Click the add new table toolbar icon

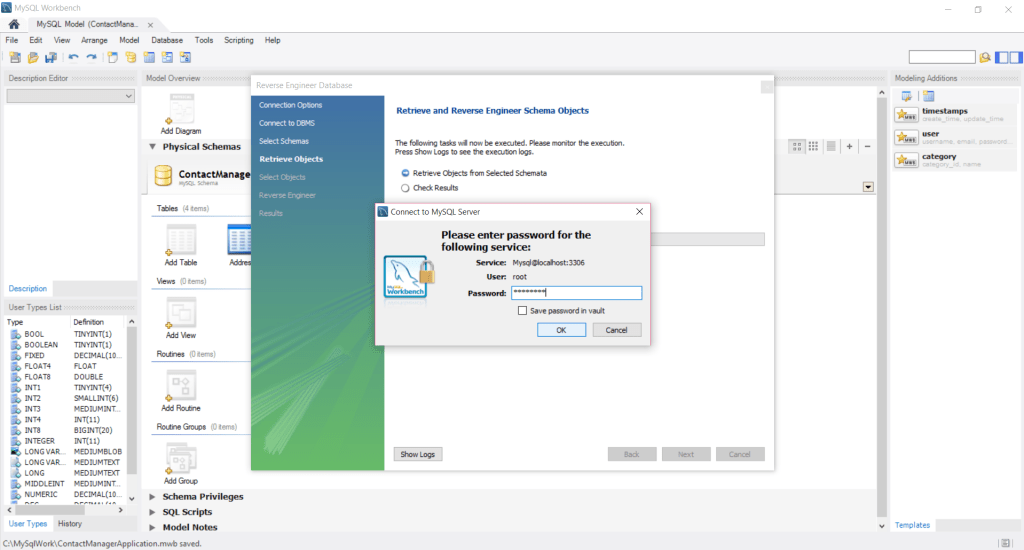coord(150,58)
